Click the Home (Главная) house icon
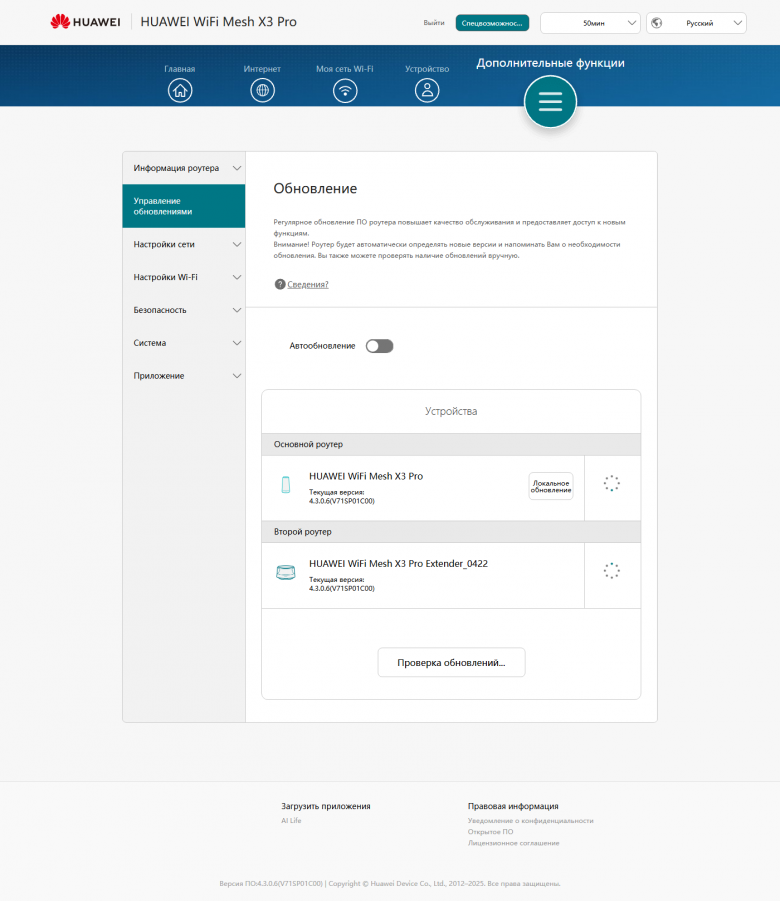 [x=180, y=90]
